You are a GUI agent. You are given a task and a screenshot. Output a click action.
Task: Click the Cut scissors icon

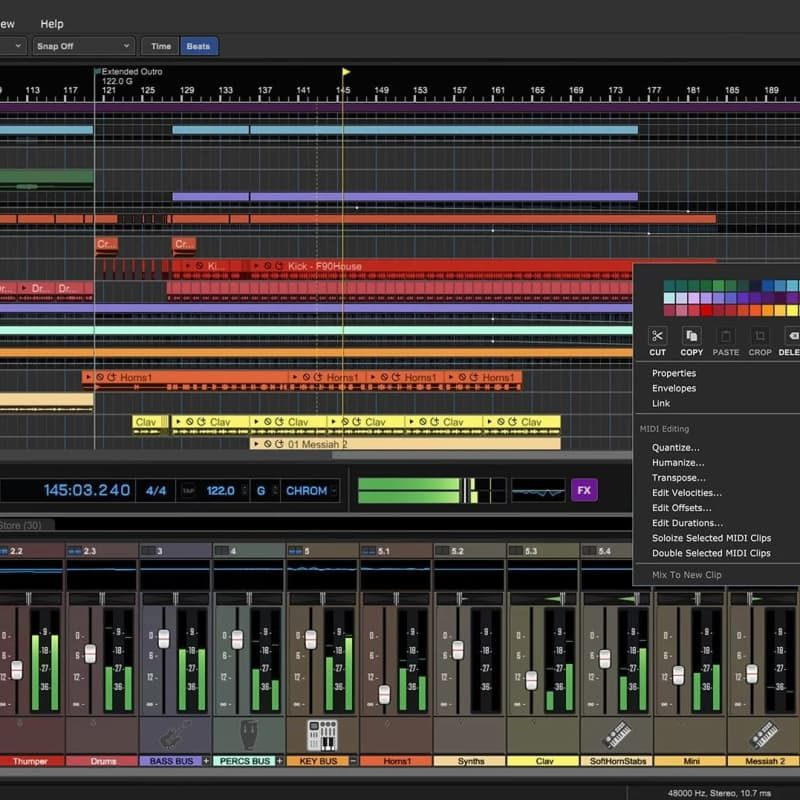coord(657,337)
